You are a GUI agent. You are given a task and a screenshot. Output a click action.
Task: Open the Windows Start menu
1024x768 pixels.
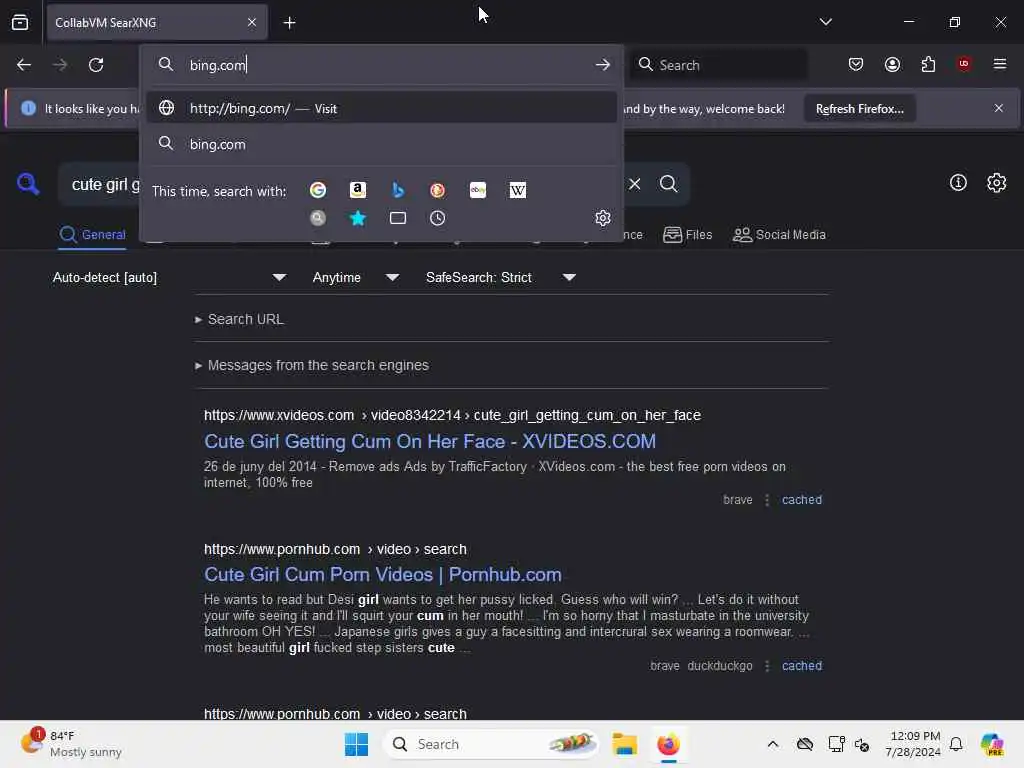pyautogui.click(x=356, y=744)
